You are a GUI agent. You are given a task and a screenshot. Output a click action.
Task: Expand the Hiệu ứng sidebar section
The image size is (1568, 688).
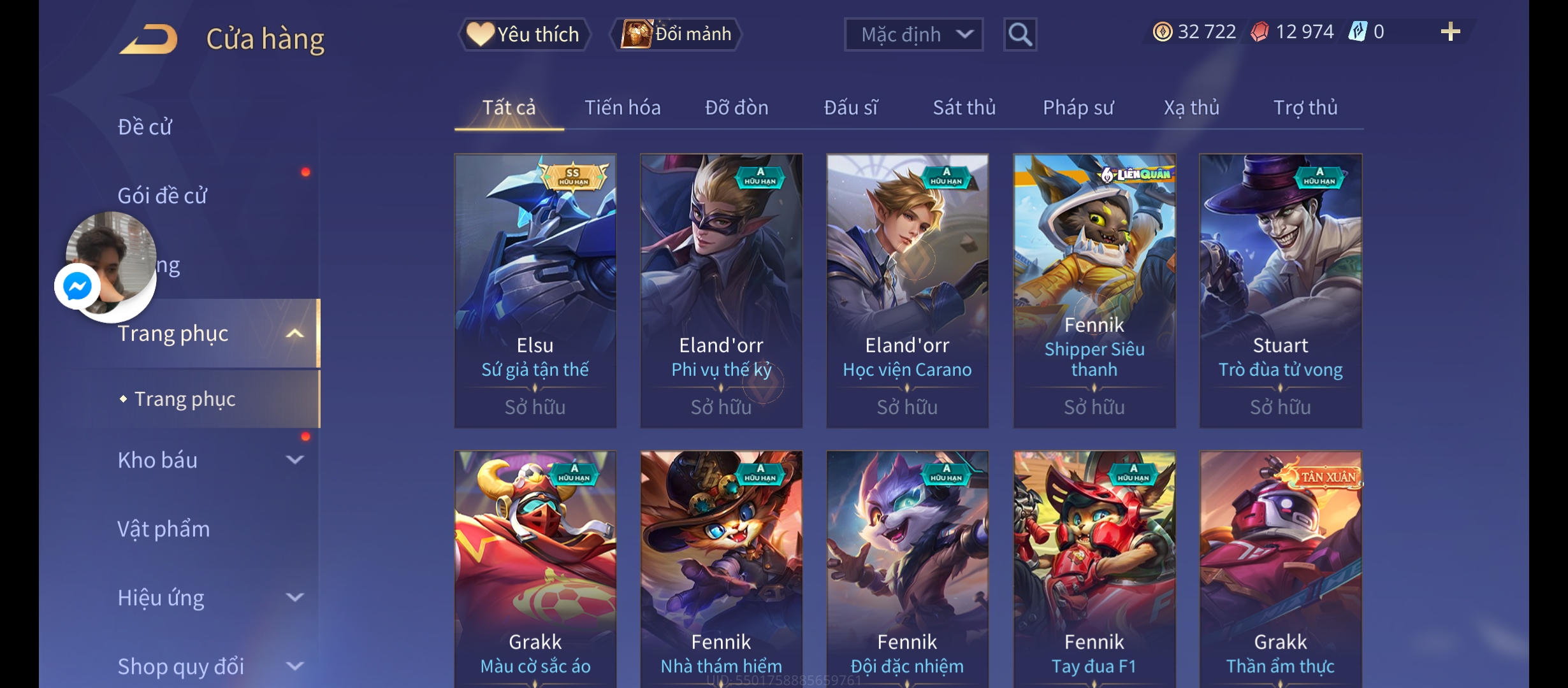(x=295, y=598)
